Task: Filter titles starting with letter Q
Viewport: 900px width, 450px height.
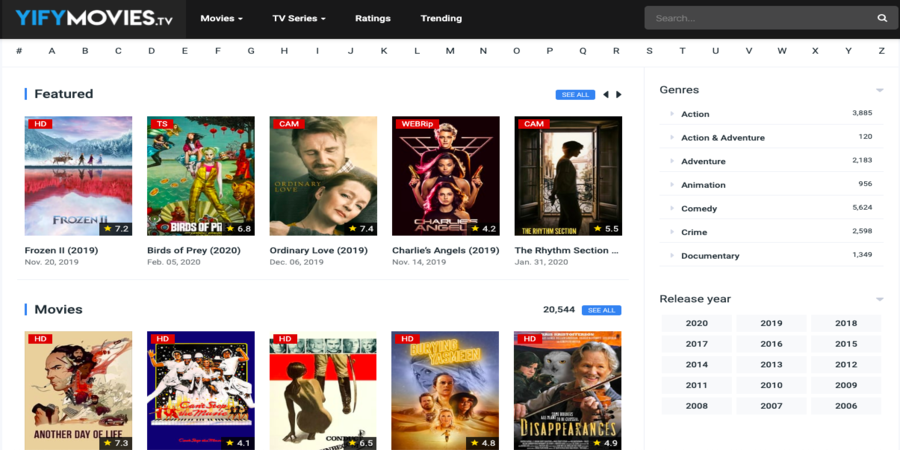Action: 583,51
